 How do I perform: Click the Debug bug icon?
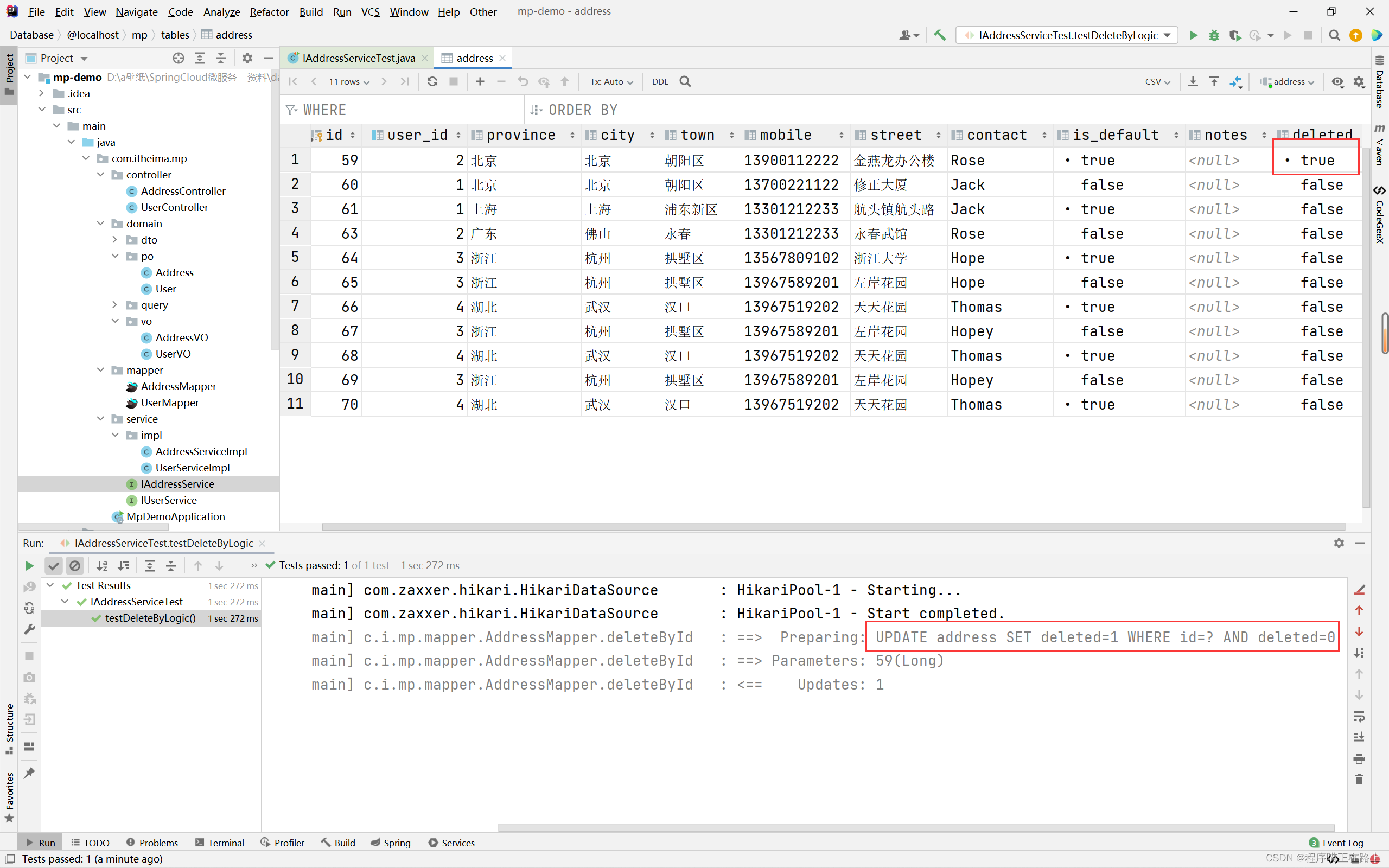[x=1213, y=36]
